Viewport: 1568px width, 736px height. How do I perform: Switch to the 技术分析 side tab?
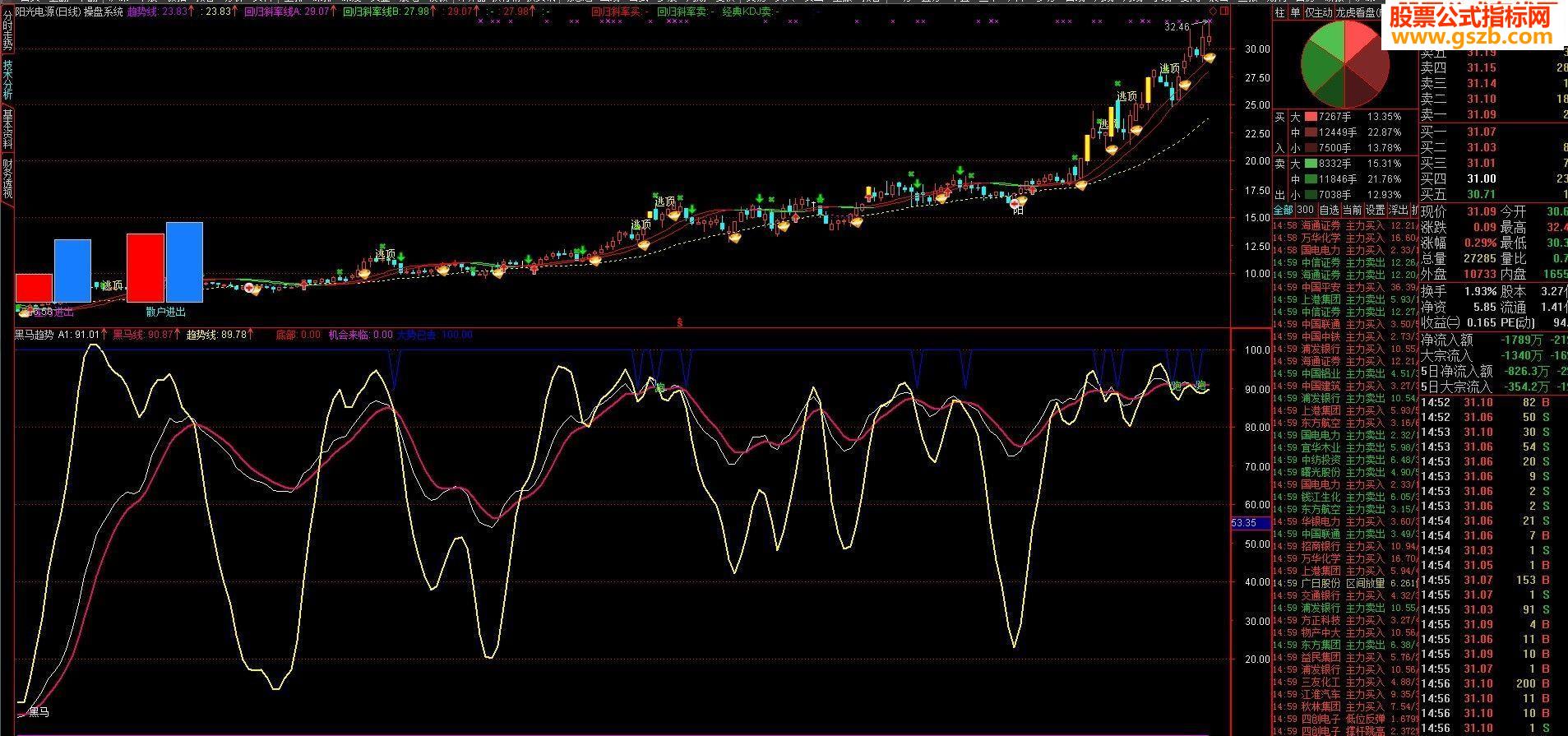pos(7,78)
